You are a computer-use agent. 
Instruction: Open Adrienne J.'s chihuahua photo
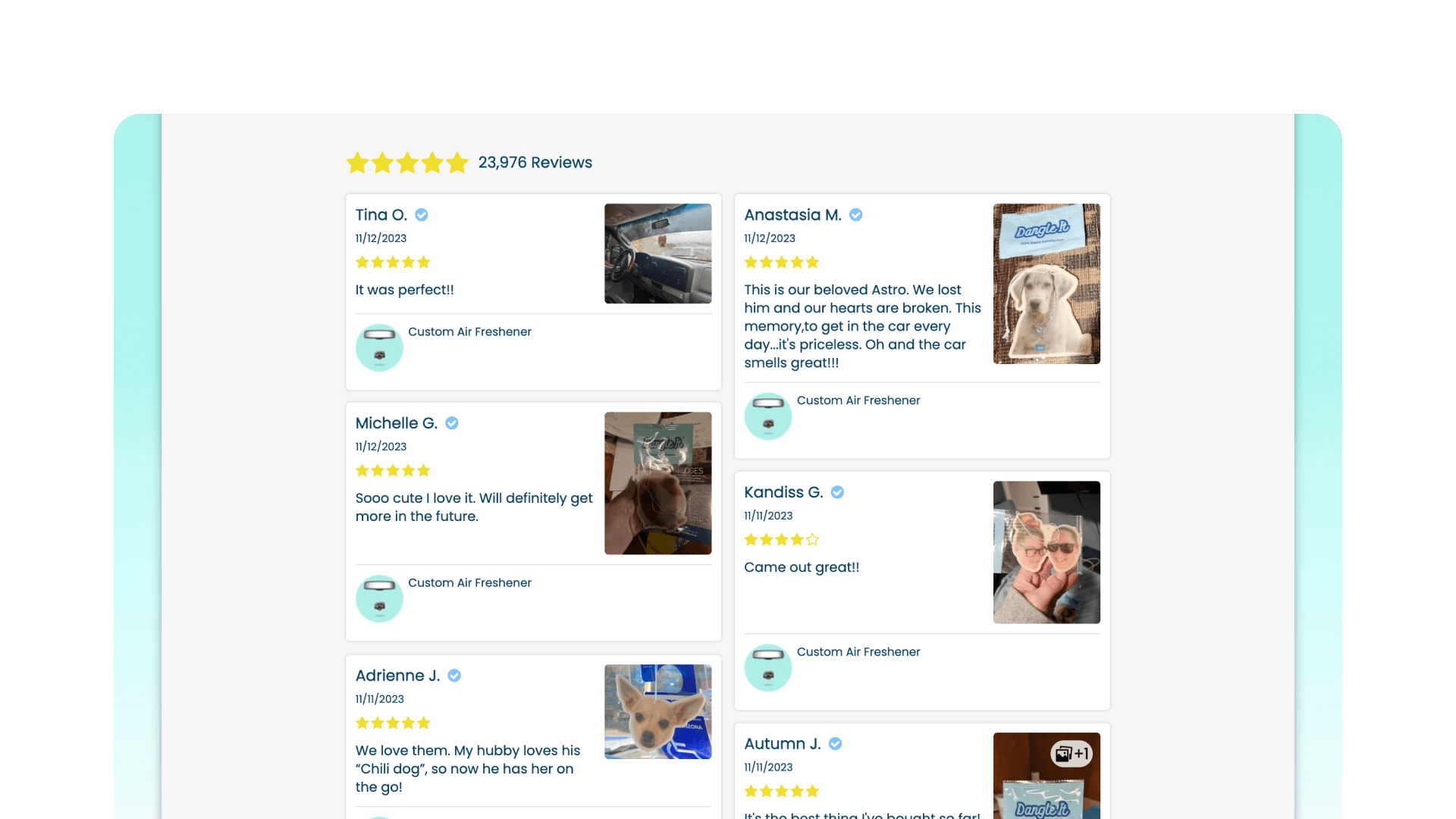(x=657, y=711)
